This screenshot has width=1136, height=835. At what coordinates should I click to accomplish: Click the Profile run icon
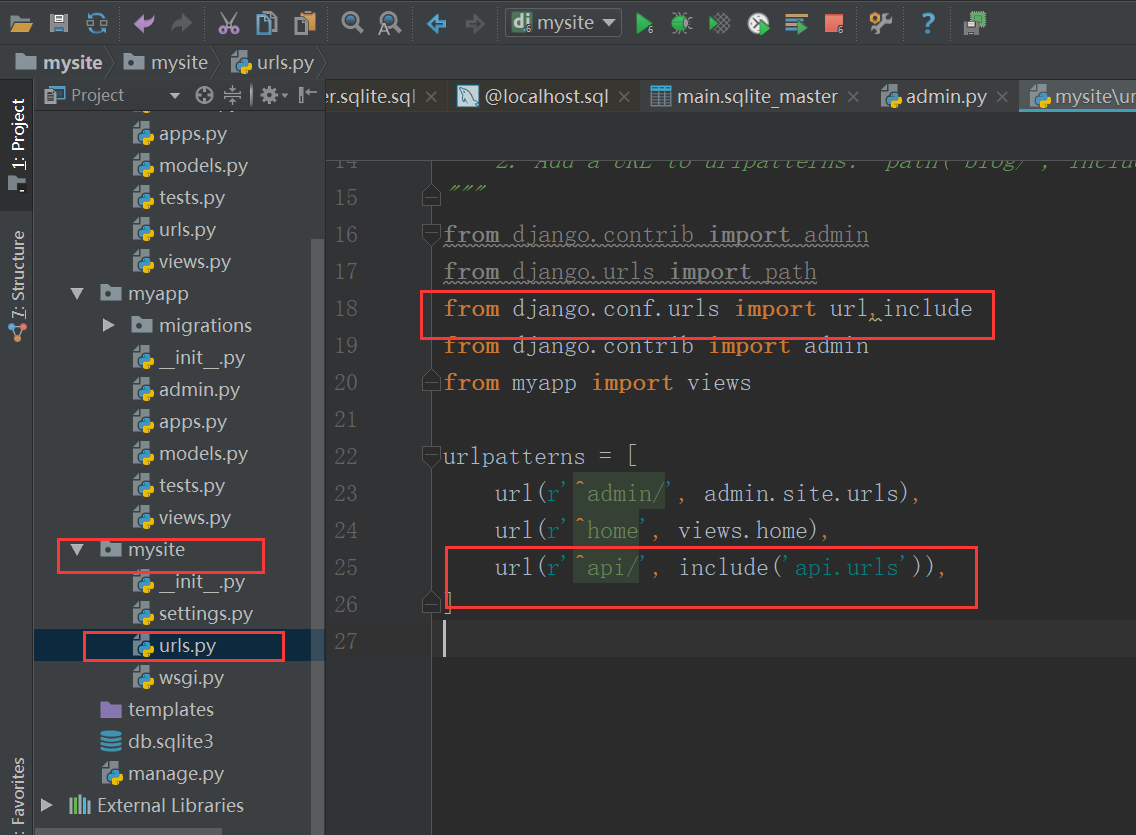click(758, 23)
